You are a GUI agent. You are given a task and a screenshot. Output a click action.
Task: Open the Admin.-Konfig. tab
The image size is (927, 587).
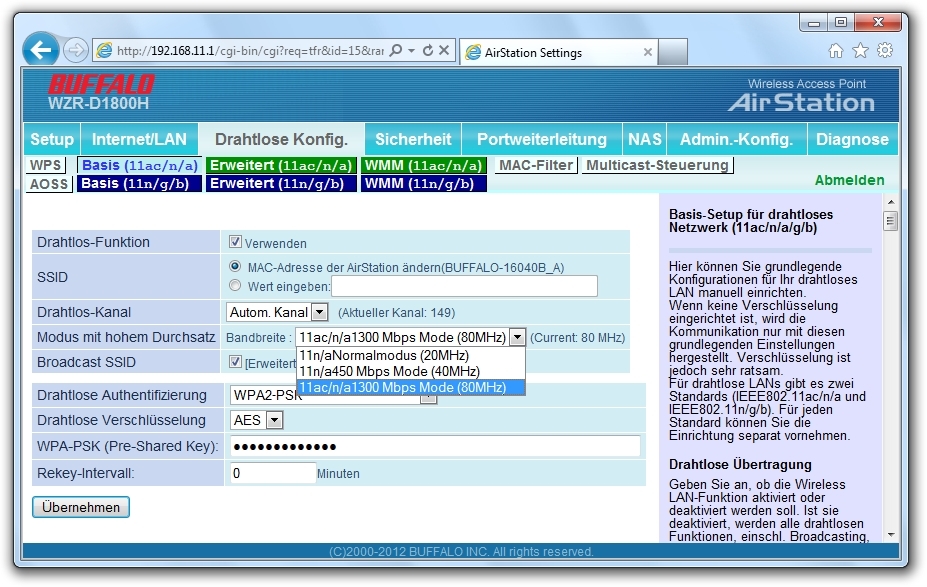point(737,139)
